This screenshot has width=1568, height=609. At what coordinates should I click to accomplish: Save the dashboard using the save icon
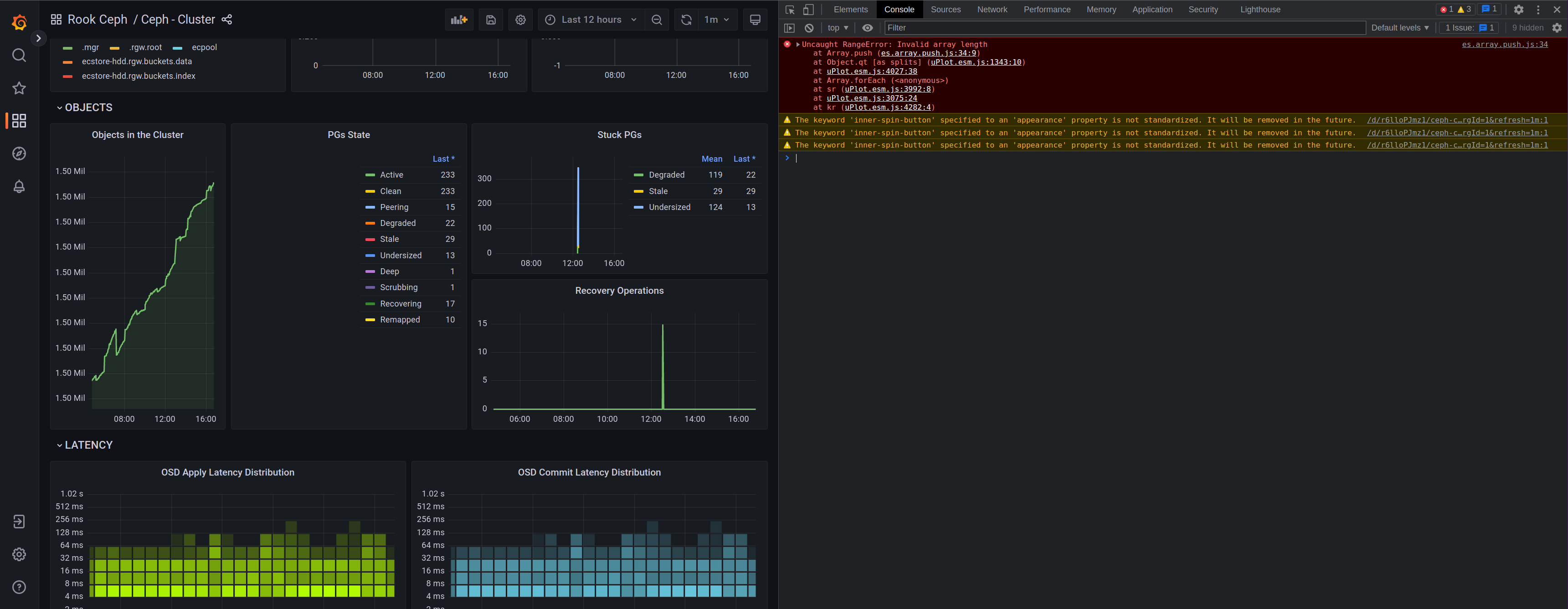coord(490,20)
